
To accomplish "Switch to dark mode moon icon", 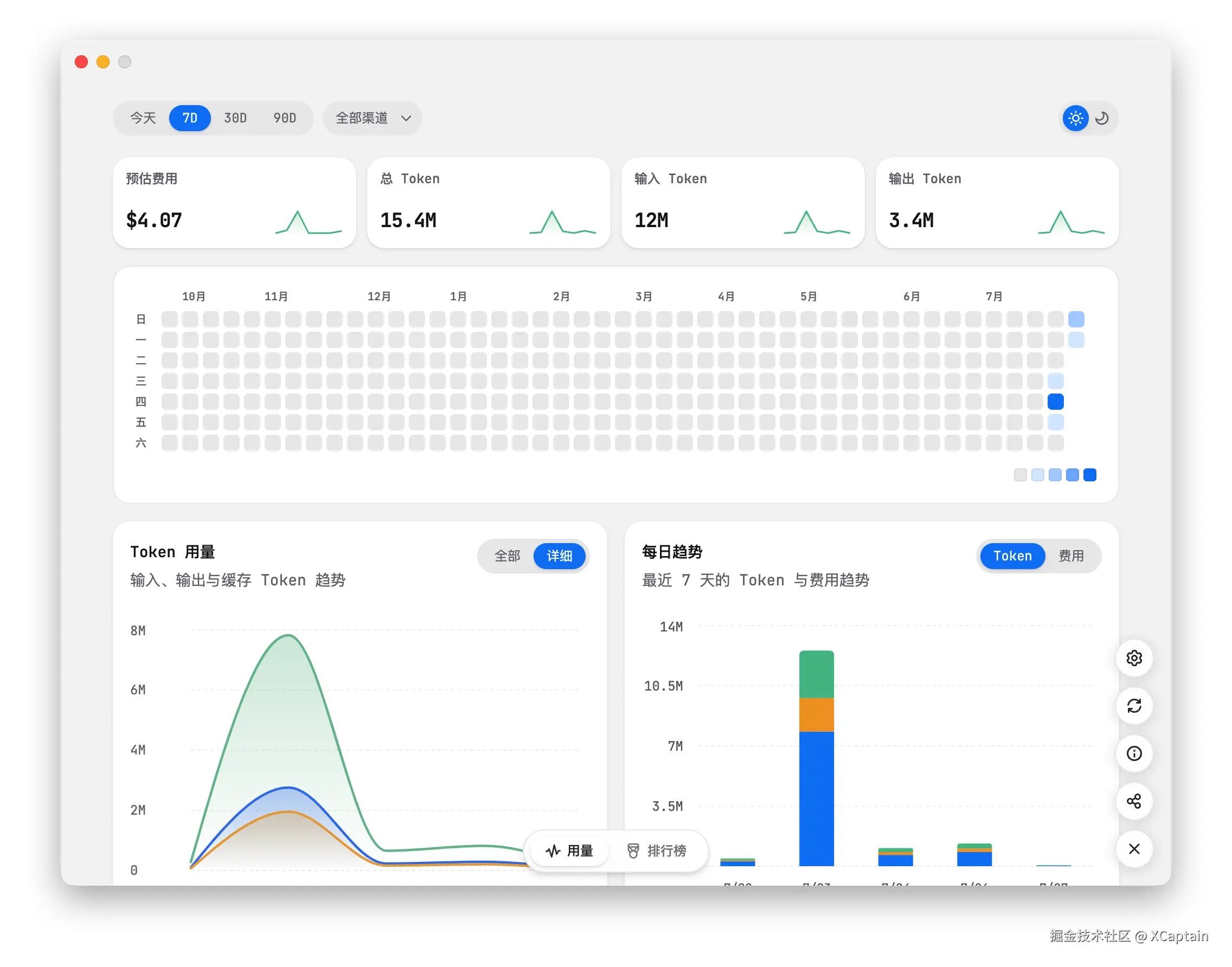I will point(1101,118).
